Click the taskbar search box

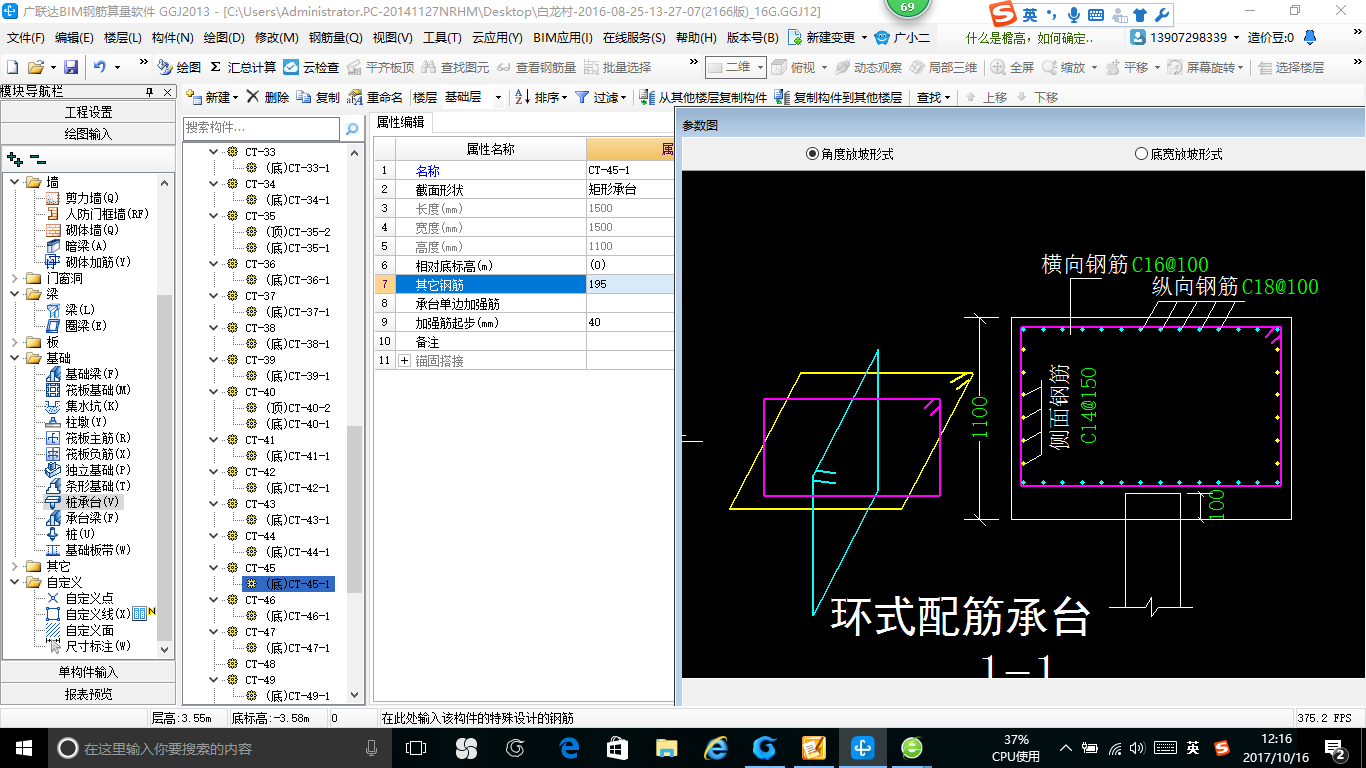(x=220, y=748)
